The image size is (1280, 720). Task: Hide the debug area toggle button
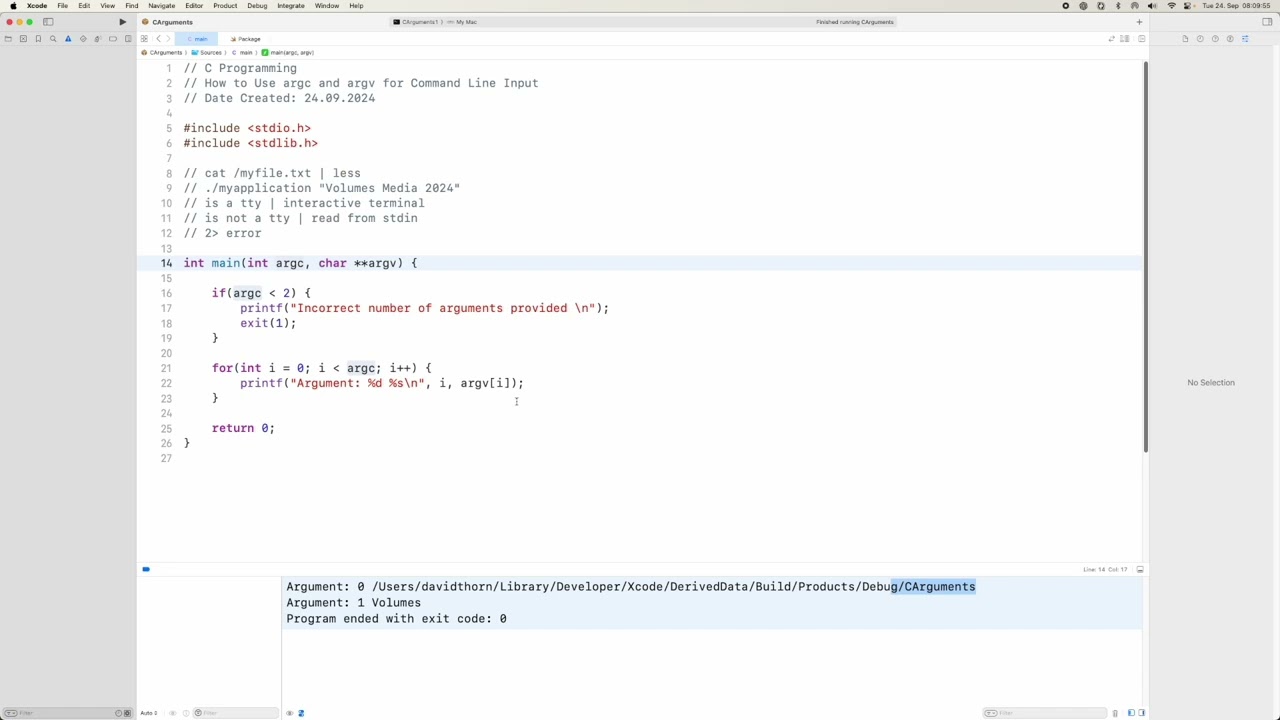pos(1140,569)
